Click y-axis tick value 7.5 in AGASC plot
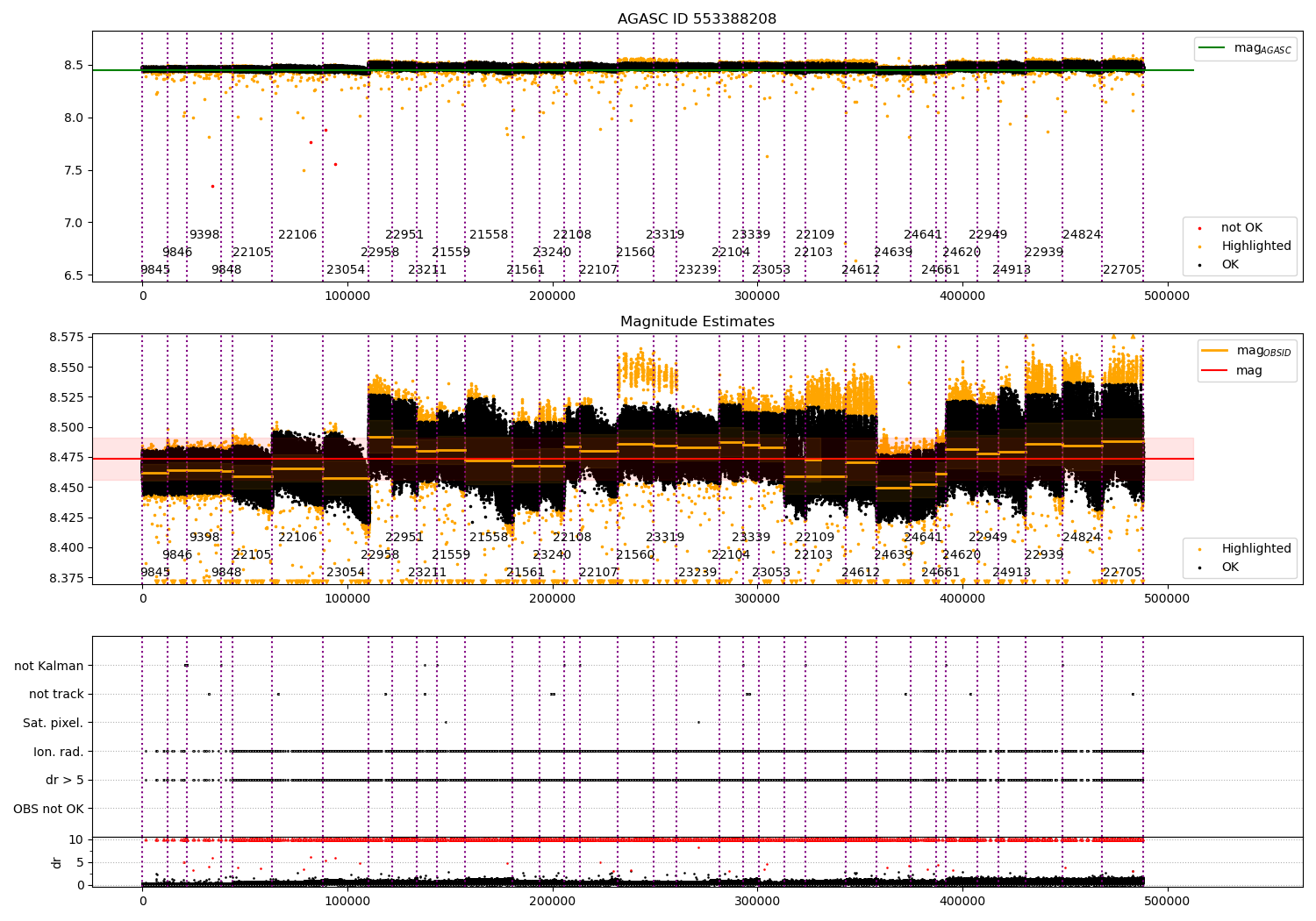1316x921 pixels. click(x=74, y=170)
